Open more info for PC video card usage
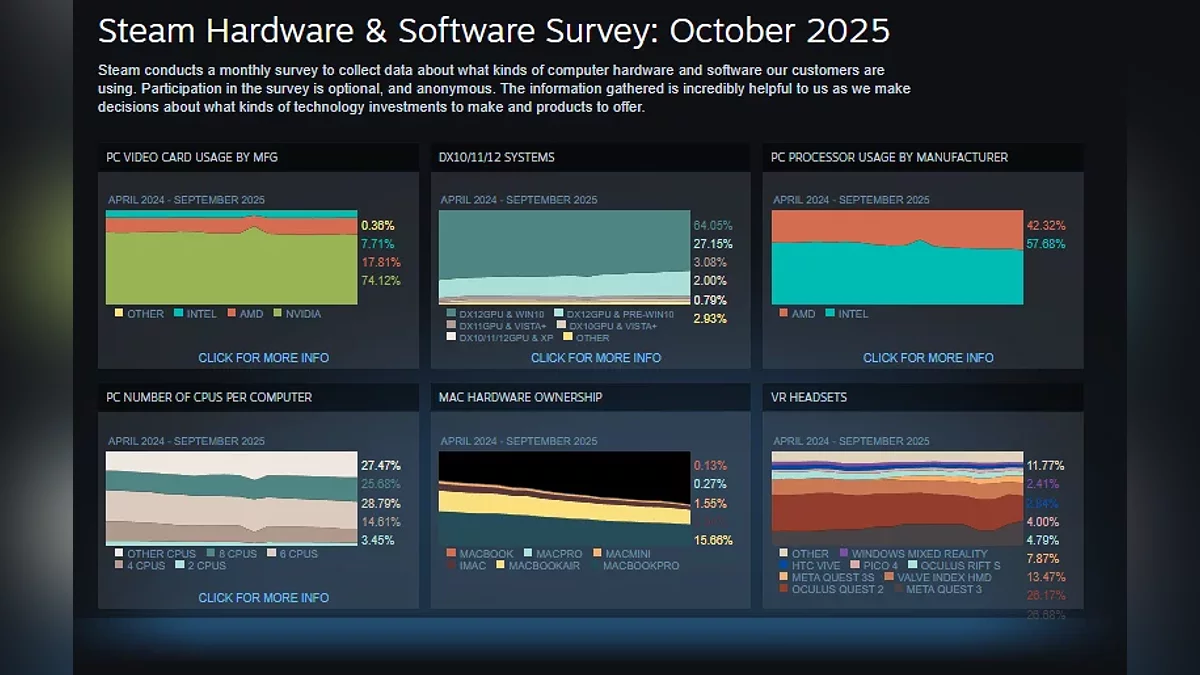The width and height of the screenshot is (1200, 675). (x=263, y=358)
